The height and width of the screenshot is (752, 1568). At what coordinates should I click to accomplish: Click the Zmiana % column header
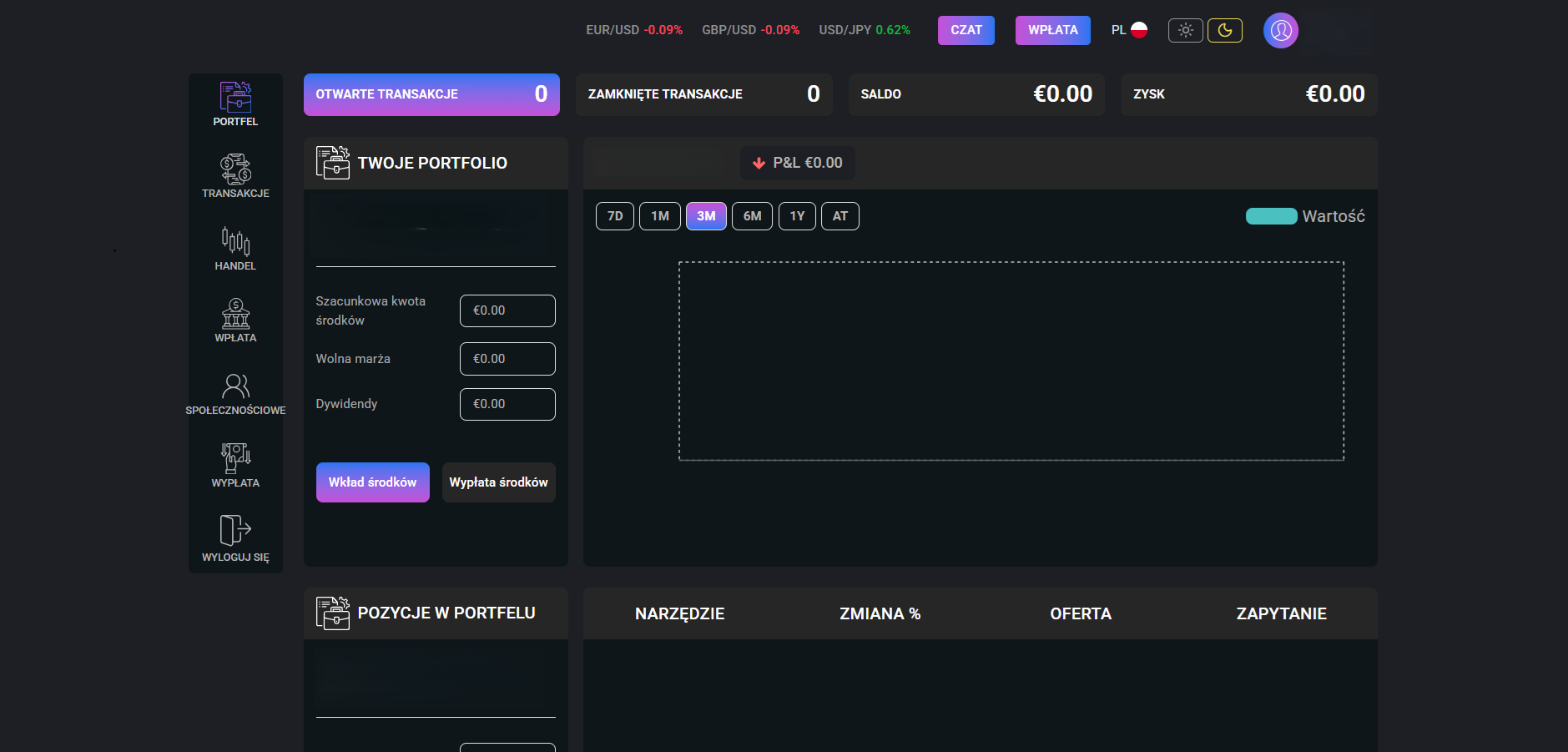point(880,614)
